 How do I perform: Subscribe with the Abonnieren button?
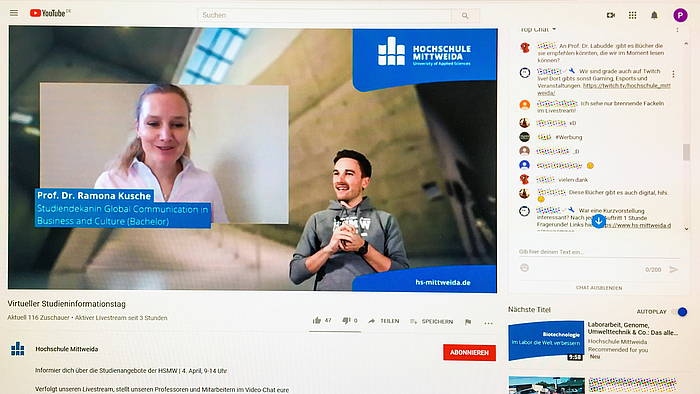pos(469,353)
